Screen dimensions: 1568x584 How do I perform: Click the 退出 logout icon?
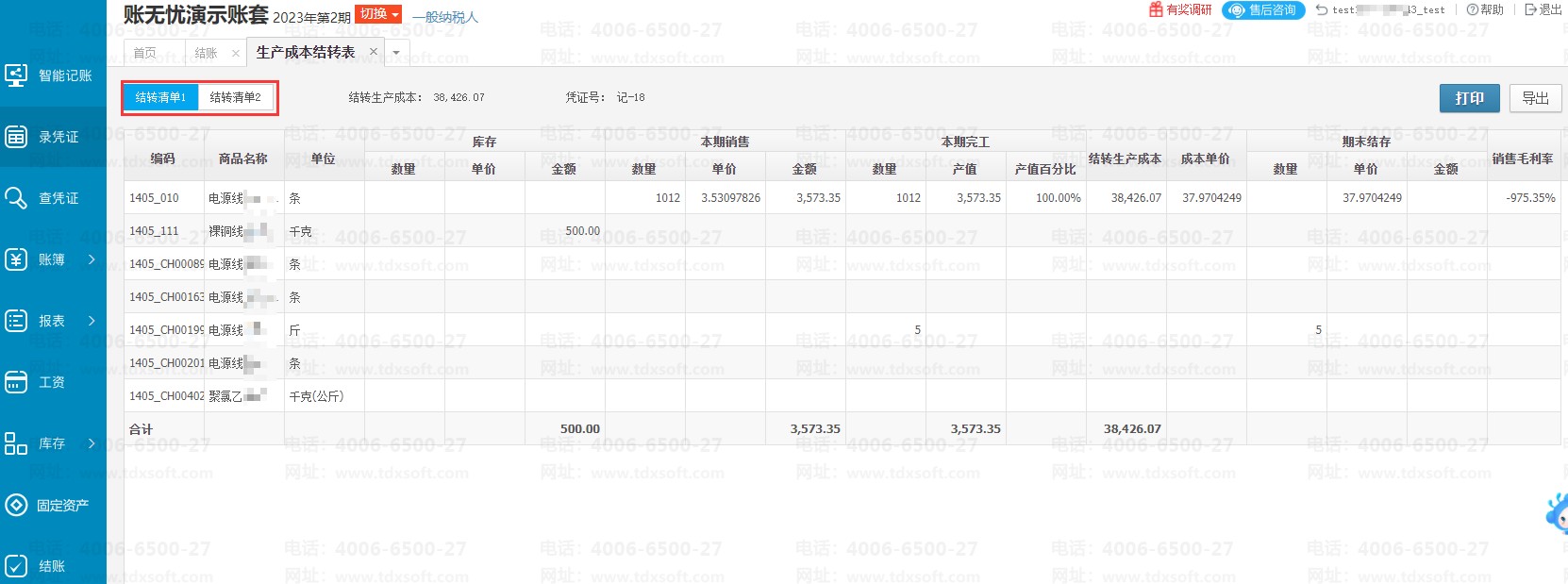(x=1530, y=9)
